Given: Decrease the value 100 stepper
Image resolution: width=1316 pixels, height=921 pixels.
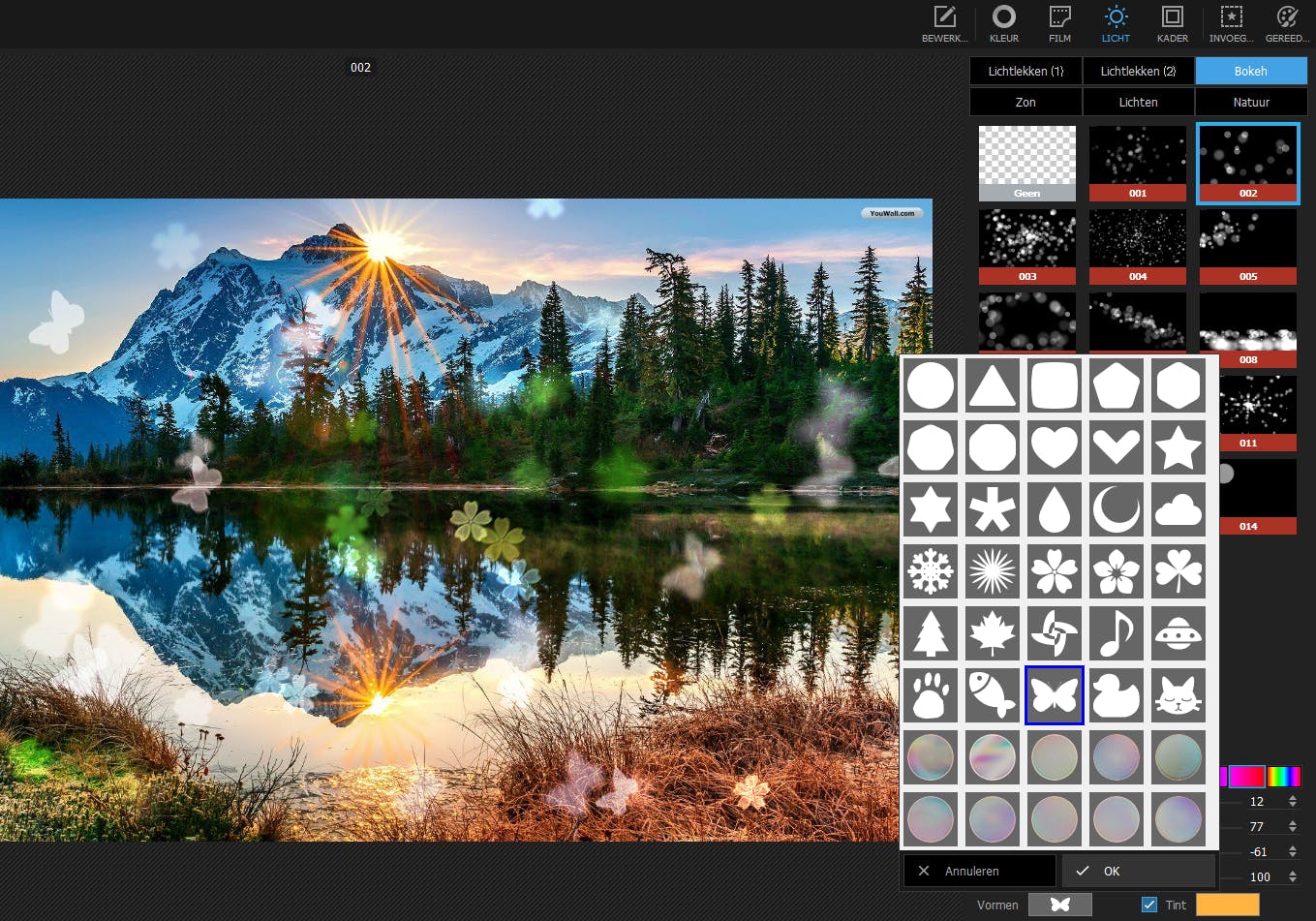Looking at the screenshot, I should [1293, 881].
